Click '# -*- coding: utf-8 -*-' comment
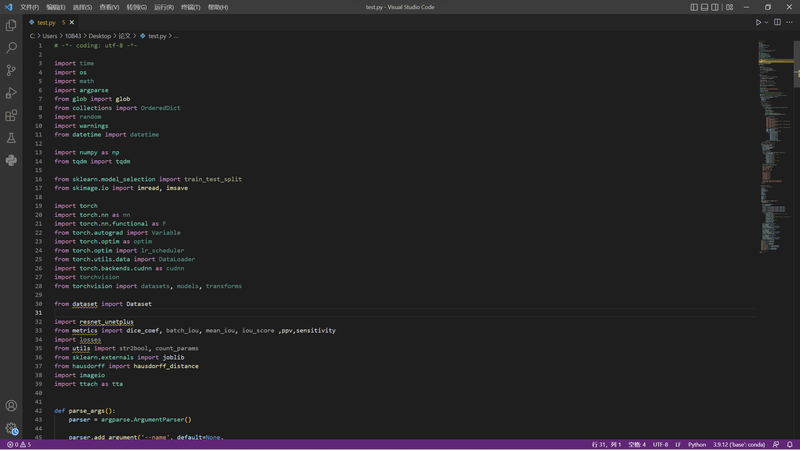The width and height of the screenshot is (800, 450). (95, 45)
